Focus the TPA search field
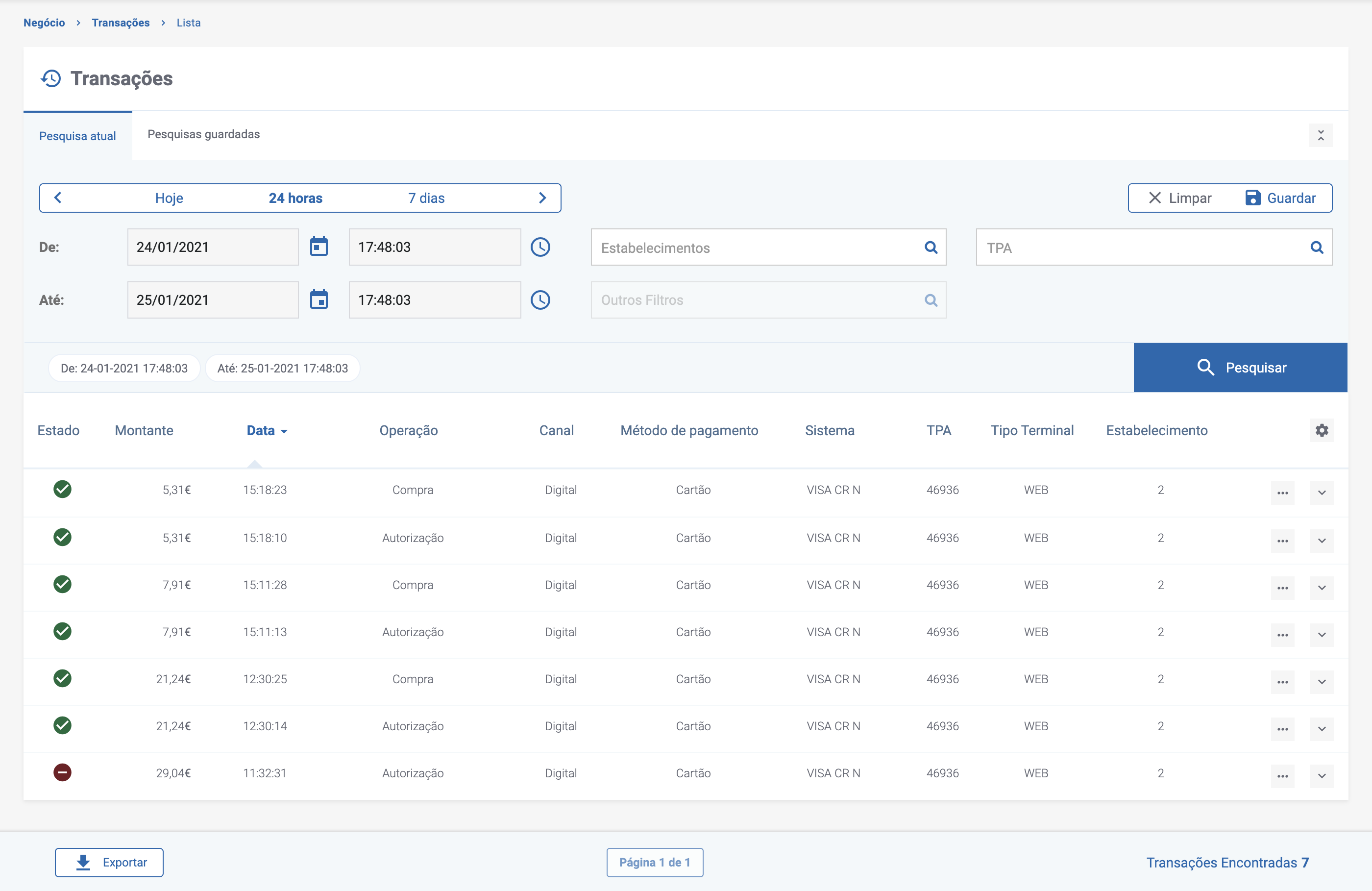The width and height of the screenshot is (1372, 891). pos(1153,247)
